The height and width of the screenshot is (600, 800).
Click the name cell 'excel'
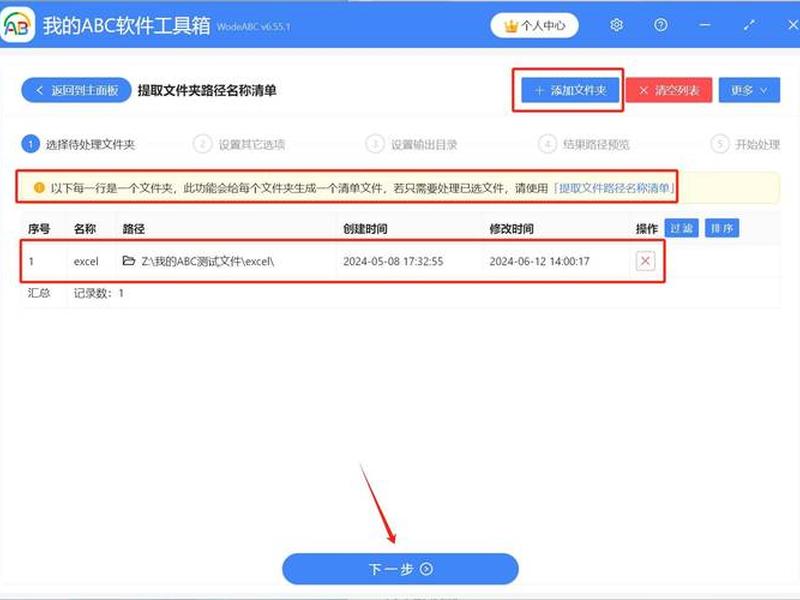pyautogui.click(x=86, y=261)
